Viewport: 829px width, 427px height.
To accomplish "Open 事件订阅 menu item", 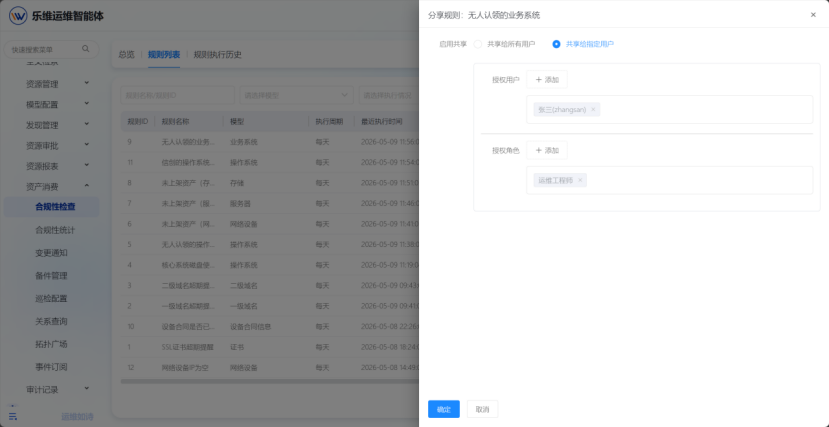I will (x=51, y=367).
